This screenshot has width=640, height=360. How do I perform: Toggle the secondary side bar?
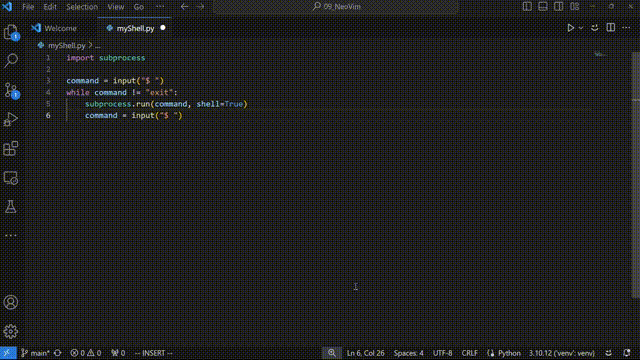pyautogui.click(x=558, y=7)
